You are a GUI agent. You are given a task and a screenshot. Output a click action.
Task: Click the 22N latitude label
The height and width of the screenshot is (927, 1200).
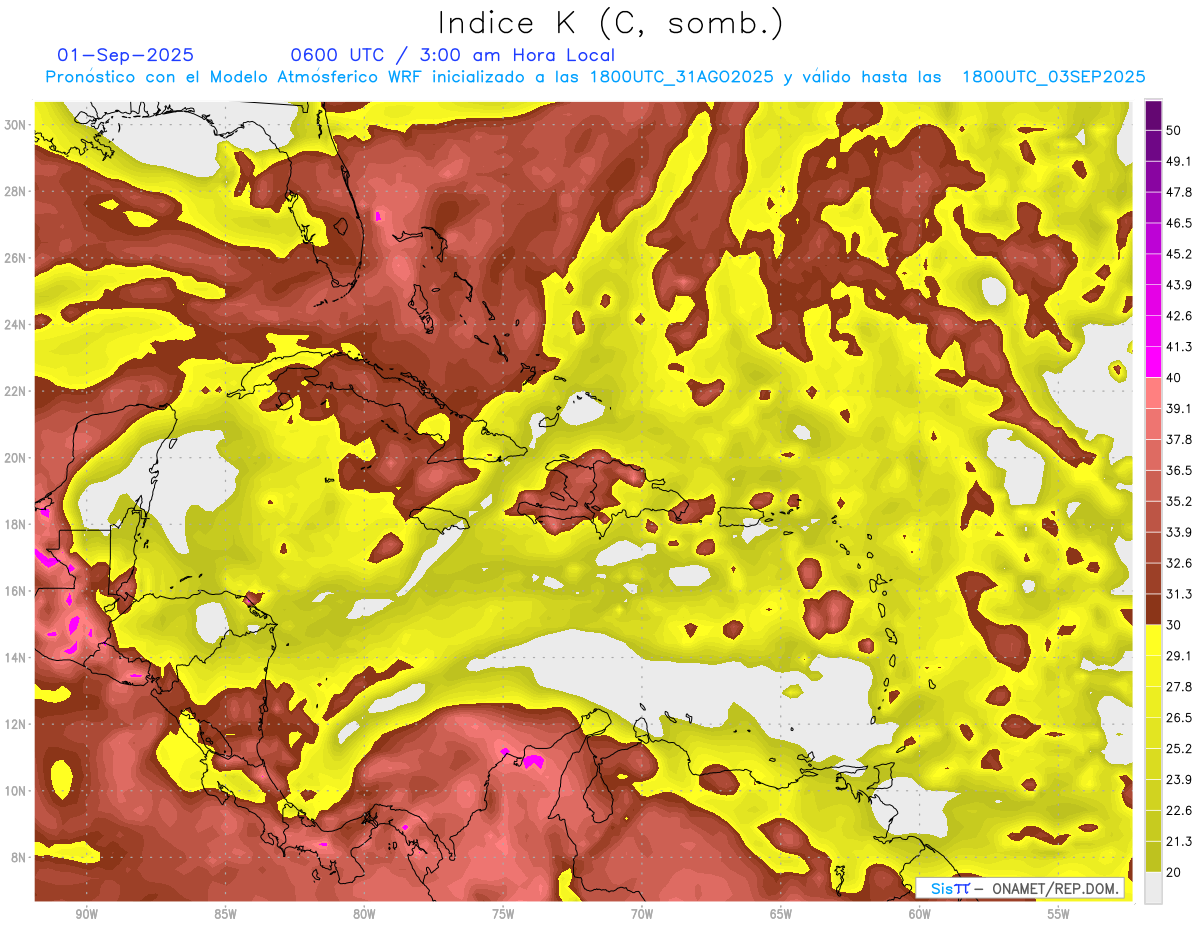tap(16, 391)
